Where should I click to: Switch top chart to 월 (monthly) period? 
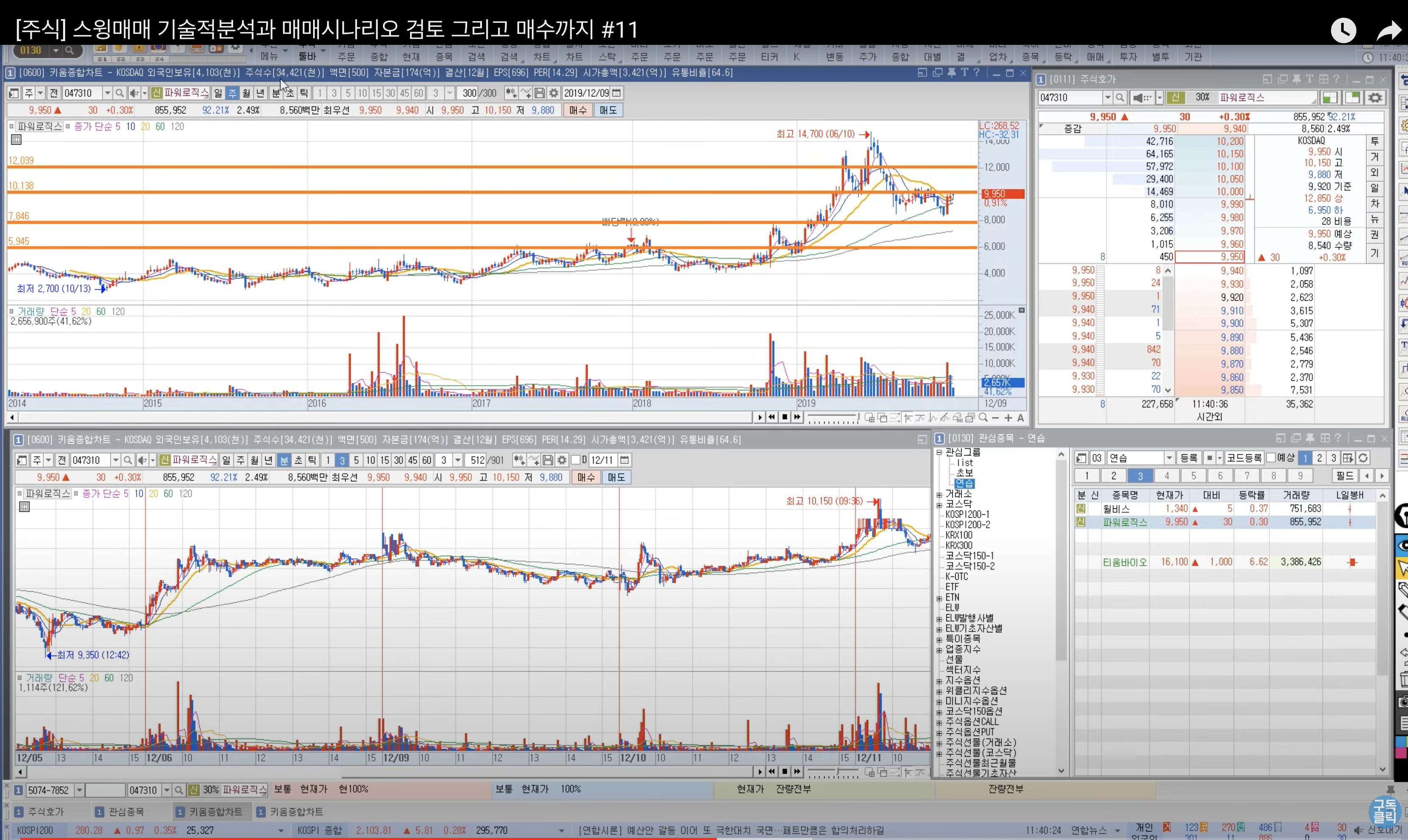pos(246,93)
